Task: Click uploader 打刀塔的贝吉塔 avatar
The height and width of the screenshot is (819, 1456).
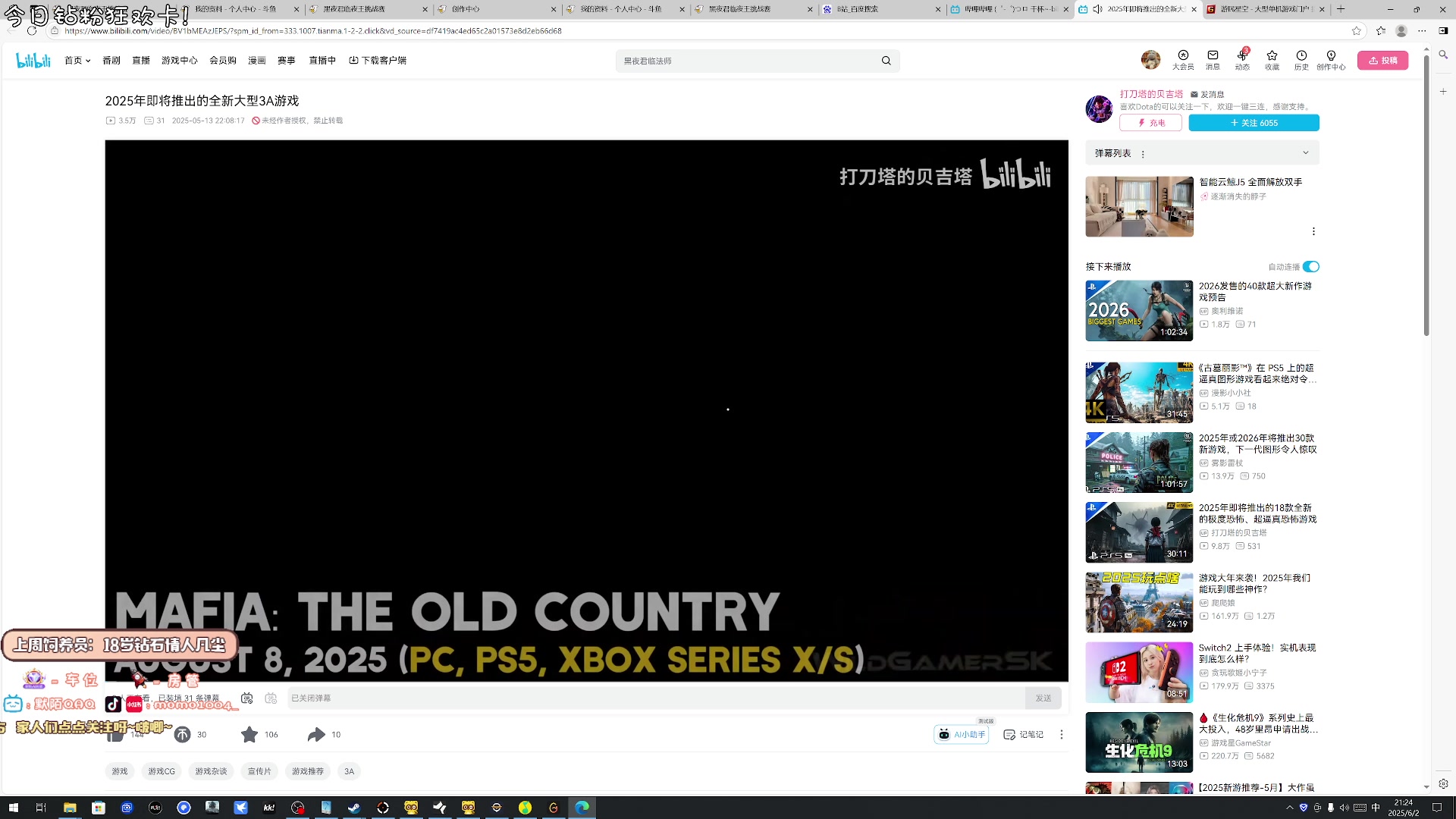Action: click(x=1099, y=108)
